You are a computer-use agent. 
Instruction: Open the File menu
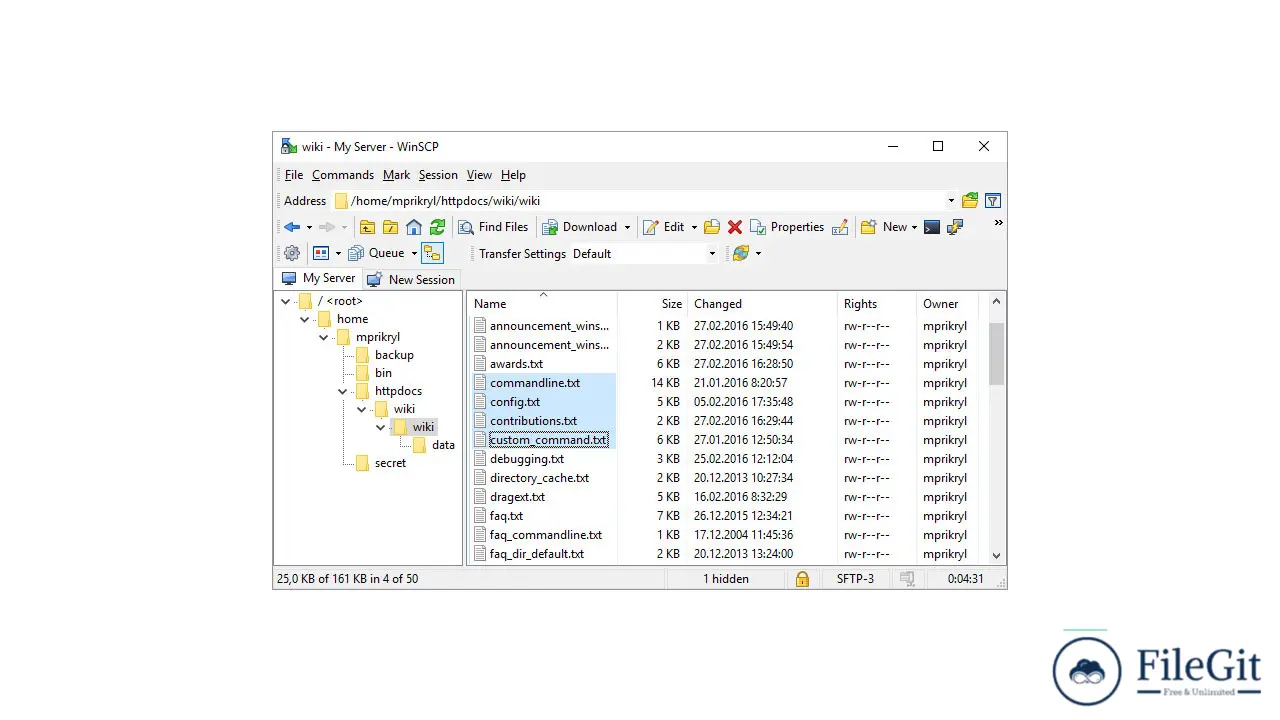click(x=294, y=175)
